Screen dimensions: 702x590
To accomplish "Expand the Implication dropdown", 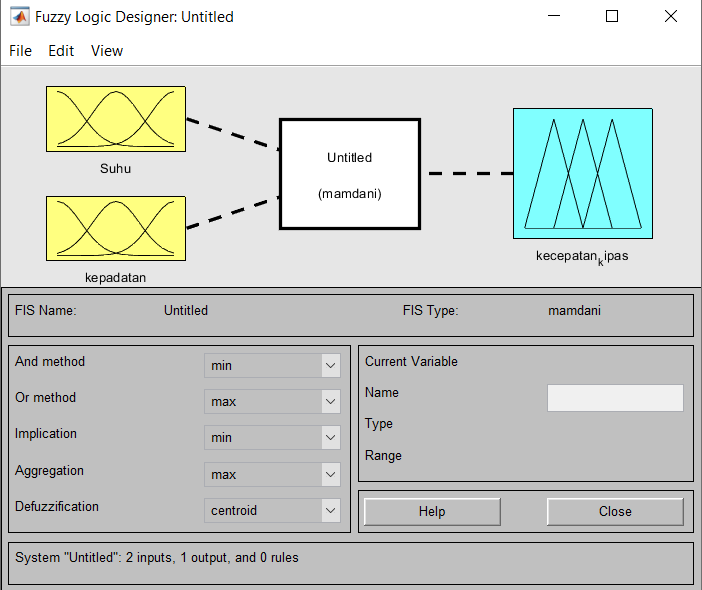I will (x=272, y=437).
